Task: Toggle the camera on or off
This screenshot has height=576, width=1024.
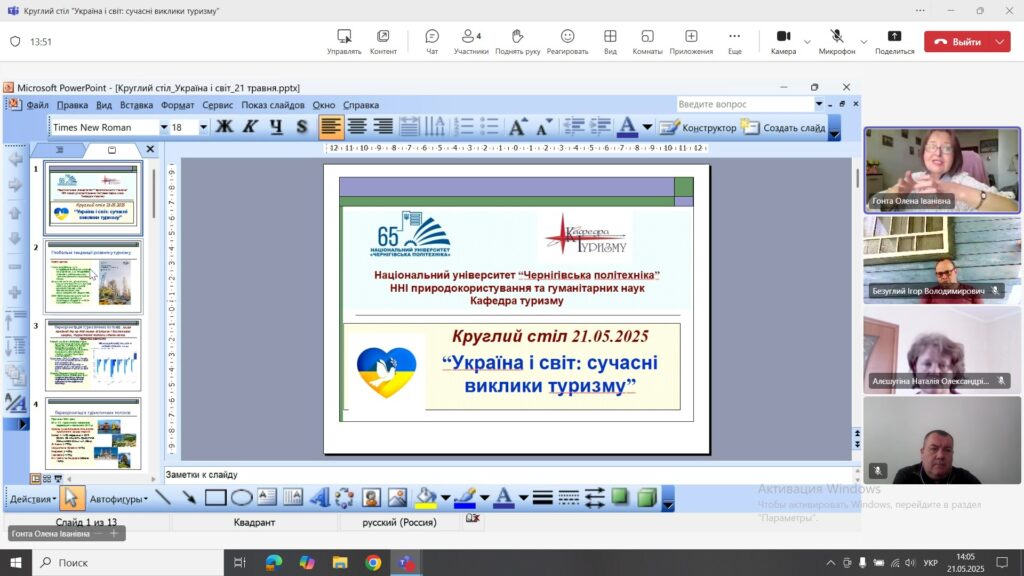Action: [781, 41]
